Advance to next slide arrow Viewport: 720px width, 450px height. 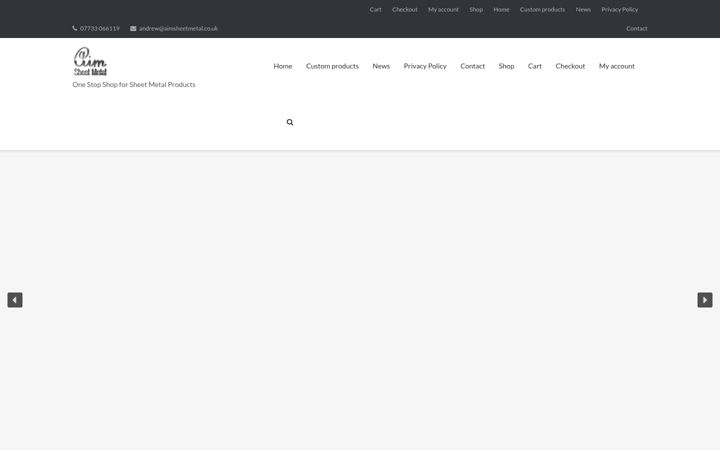click(705, 300)
